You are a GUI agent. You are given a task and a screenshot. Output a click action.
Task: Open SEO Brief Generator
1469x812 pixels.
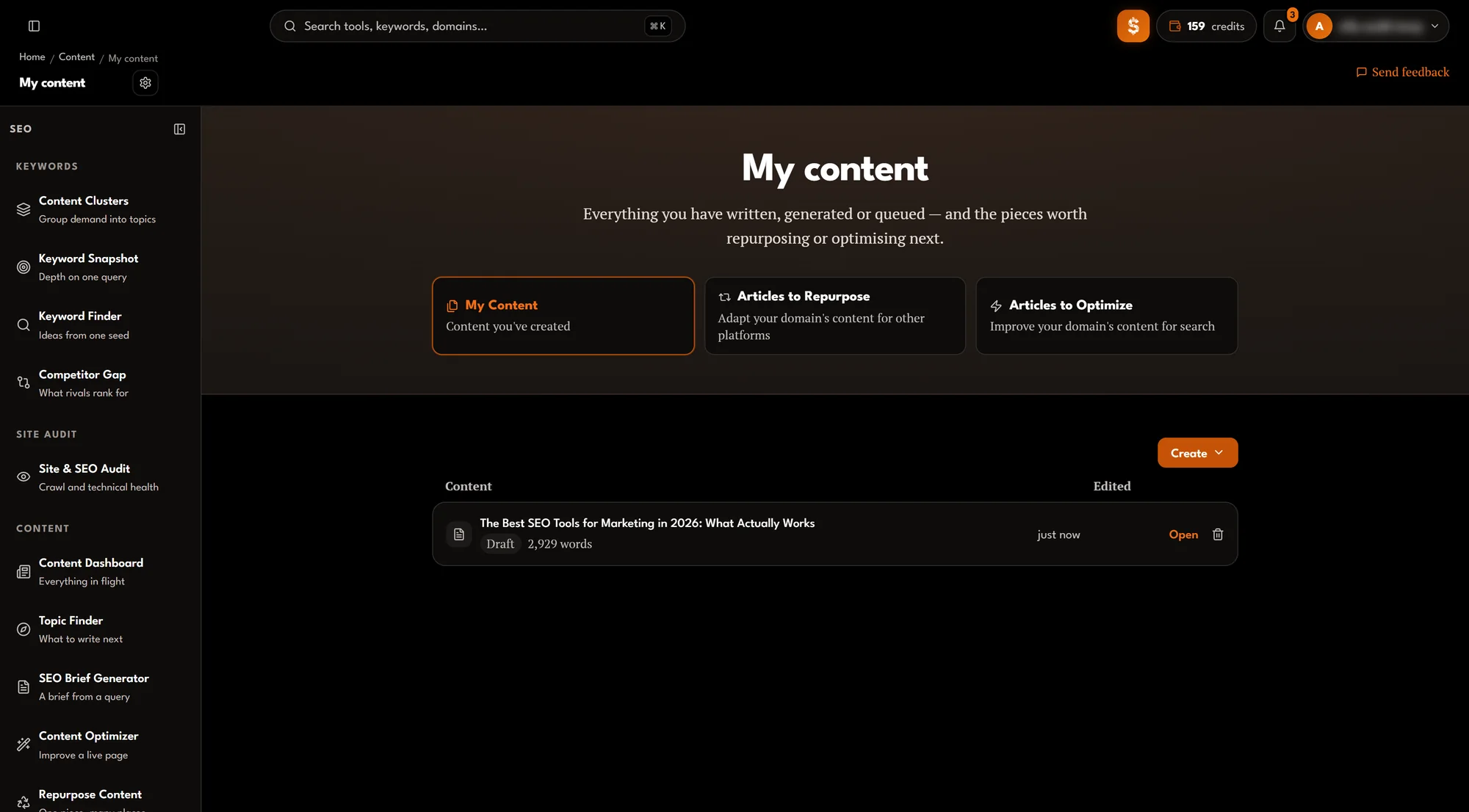100,687
